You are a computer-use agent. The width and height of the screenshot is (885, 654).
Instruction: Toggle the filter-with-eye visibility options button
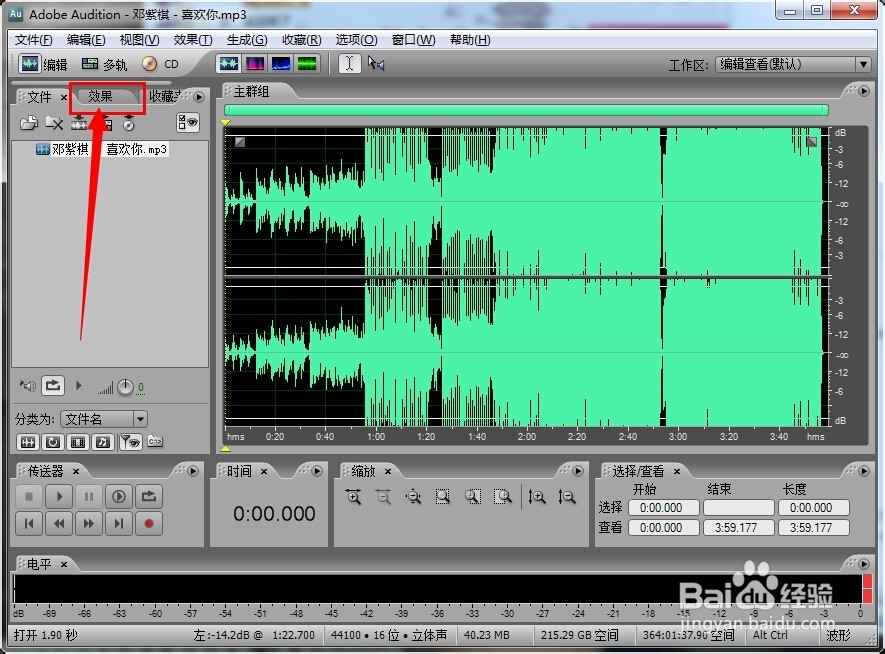[130, 442]
